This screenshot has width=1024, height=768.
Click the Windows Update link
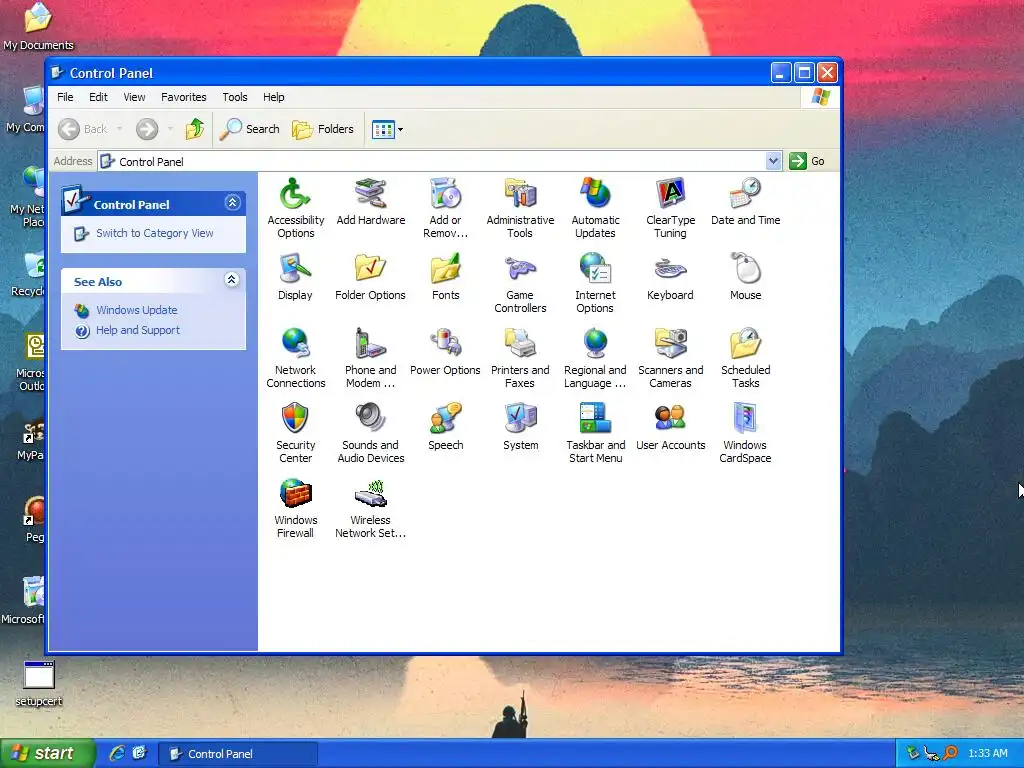pos(136,310)
